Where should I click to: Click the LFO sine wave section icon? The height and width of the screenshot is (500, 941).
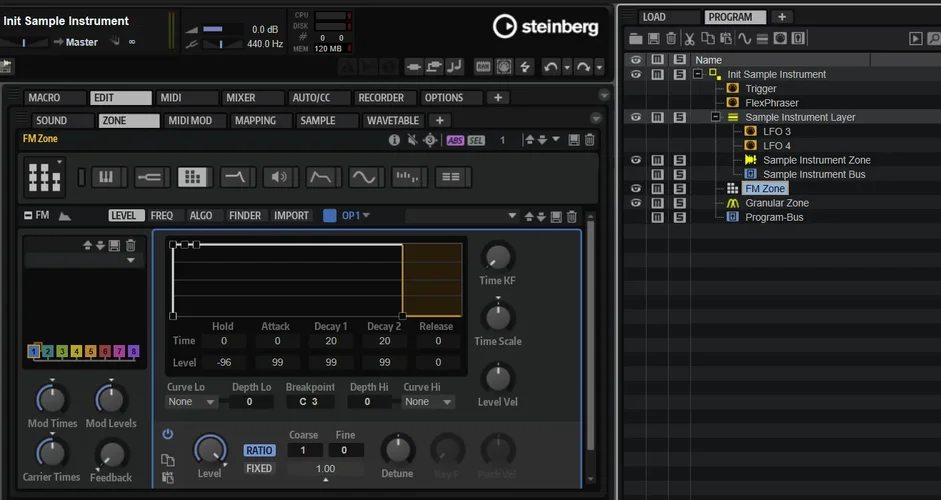(x=363, y=177)
